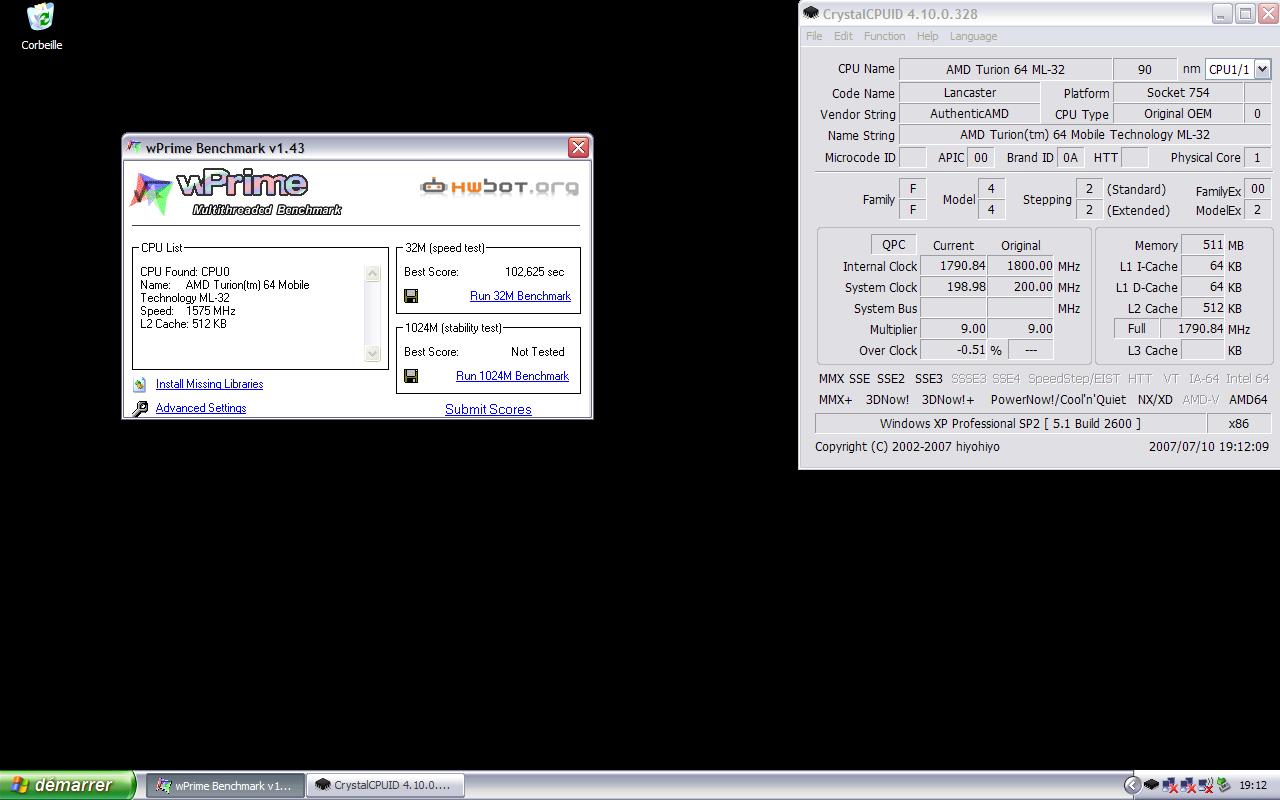Open the Language menu in CrystalCPUID
The height and width of the screenshot is (800, 1280).
tap(973, 36)
